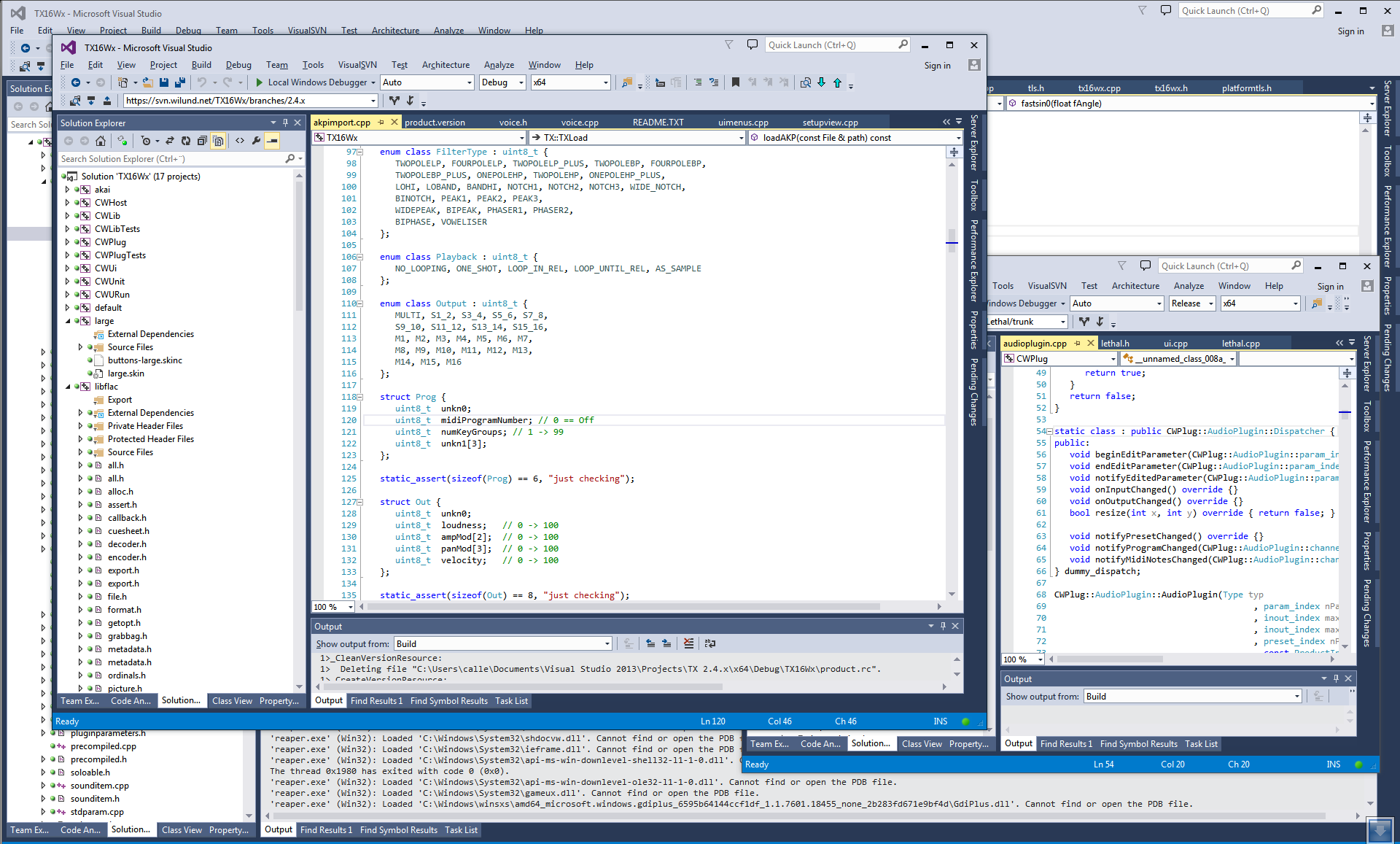Screen dimensions: 1400x844
Task: Open the loadAKP member dropdown
Action: [855, 137]
